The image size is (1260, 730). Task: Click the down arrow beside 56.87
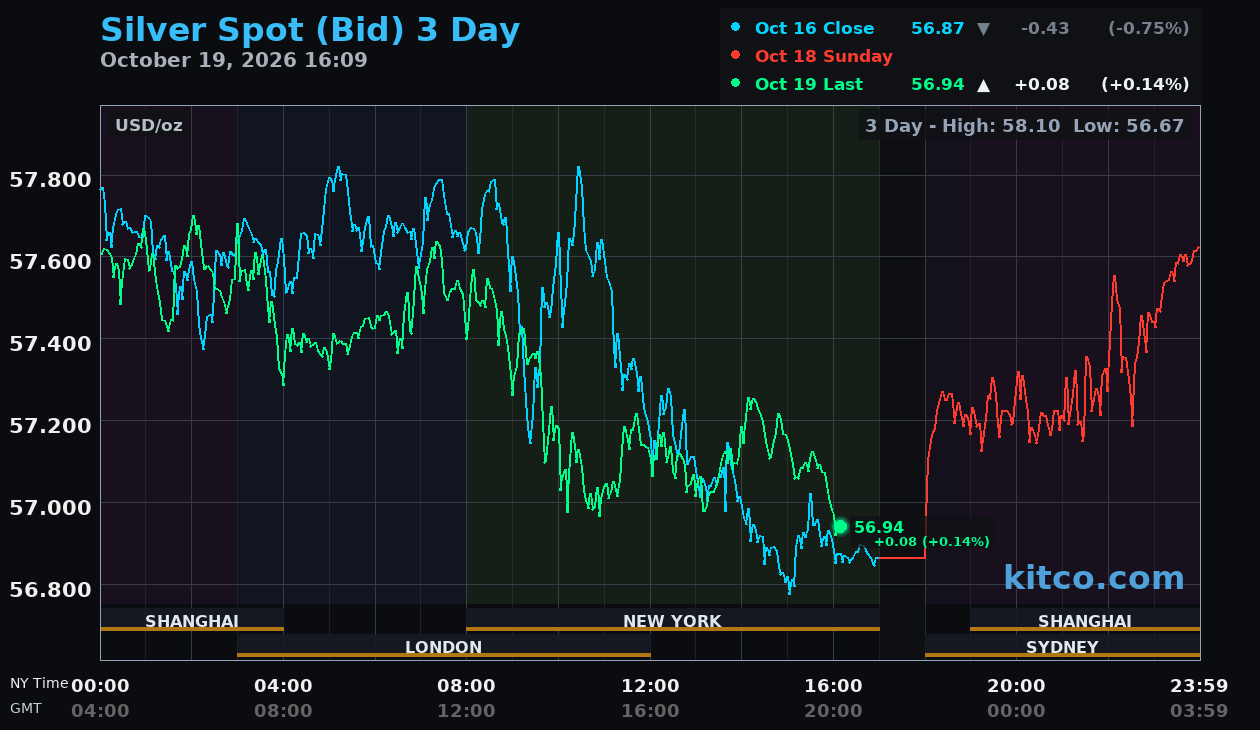983,29
